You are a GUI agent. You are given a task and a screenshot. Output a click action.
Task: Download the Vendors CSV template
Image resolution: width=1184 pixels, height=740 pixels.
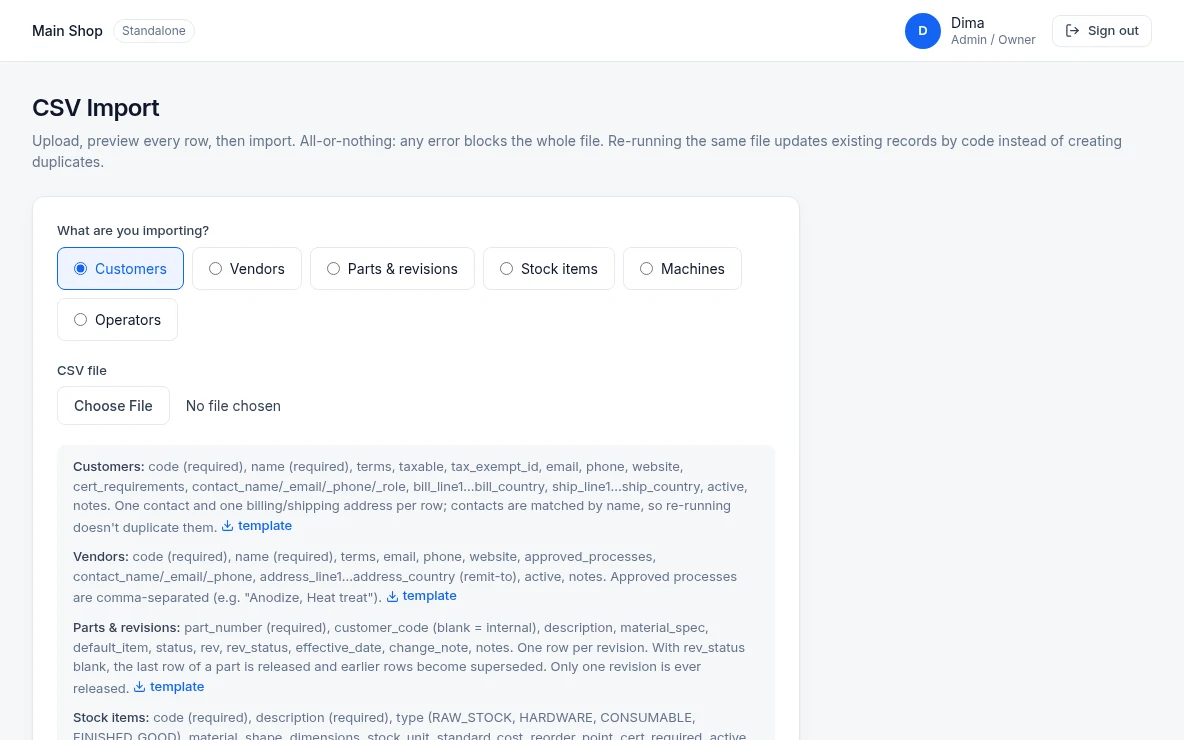pos(421,596)
